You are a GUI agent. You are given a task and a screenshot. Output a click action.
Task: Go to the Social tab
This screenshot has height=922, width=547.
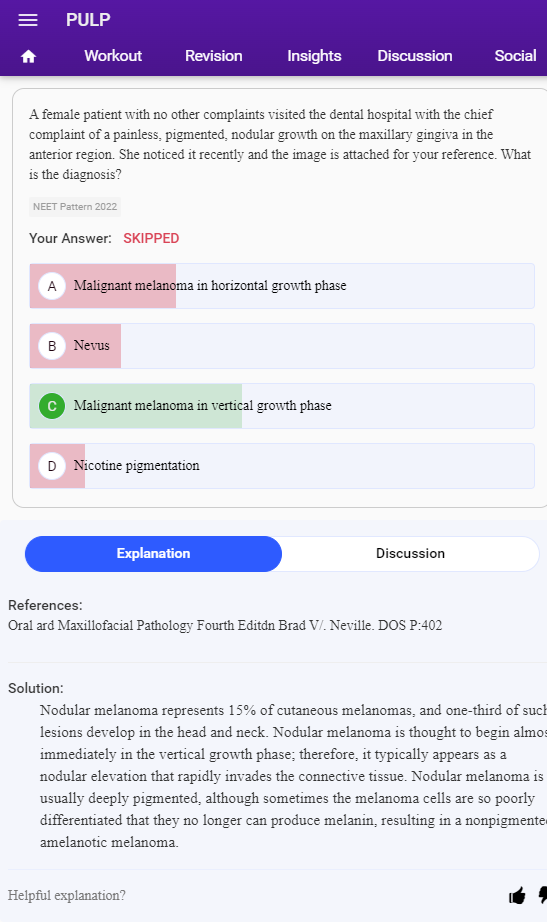point(515,56)
